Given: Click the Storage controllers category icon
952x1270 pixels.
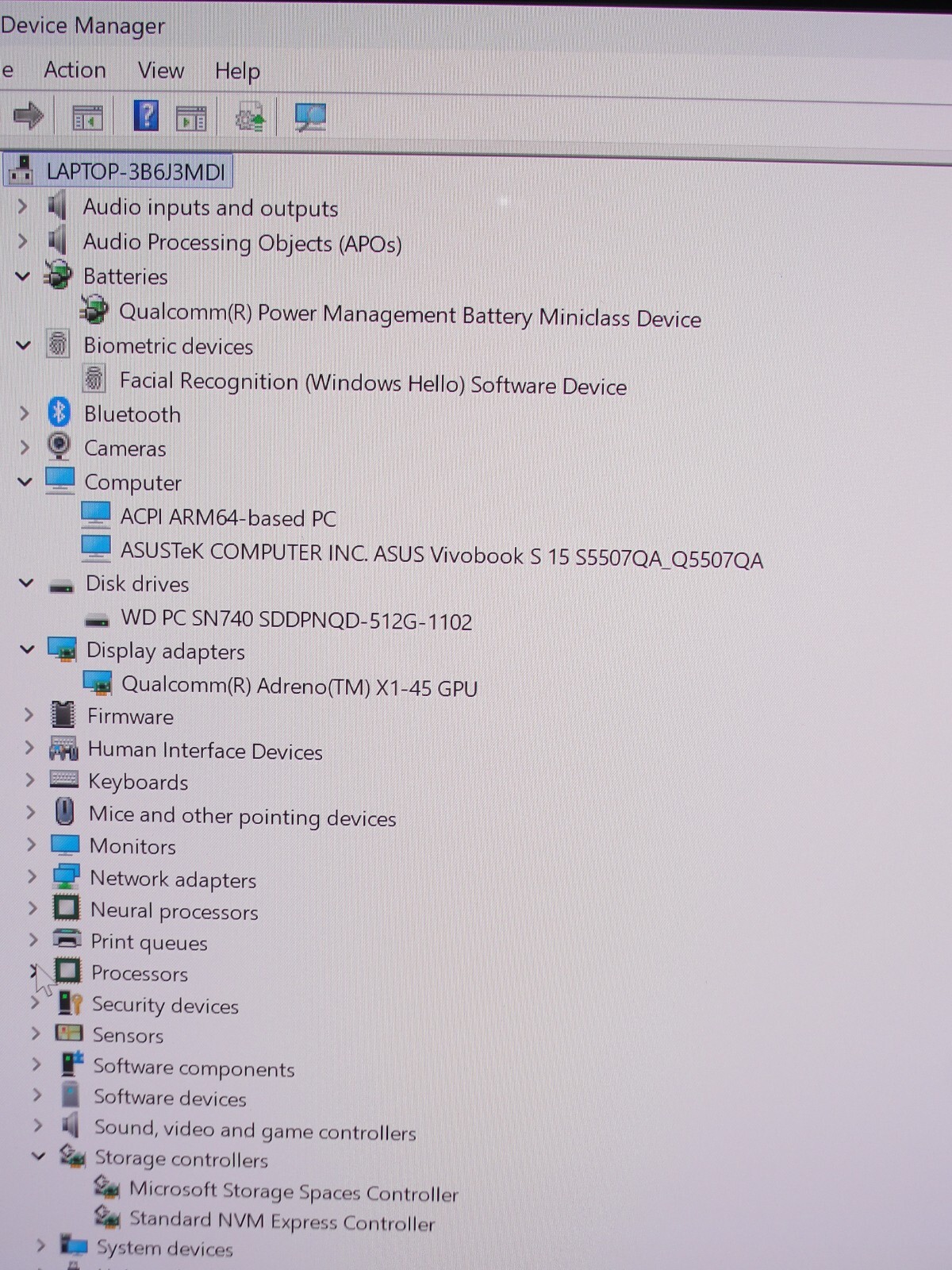Looking at the screenshot, I should [x=72, y=1156].
